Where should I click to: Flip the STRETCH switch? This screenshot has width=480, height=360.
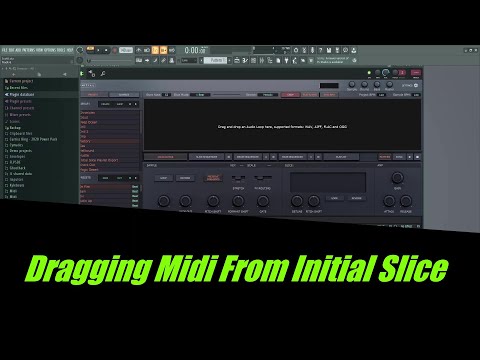click(x=238, y=178)
